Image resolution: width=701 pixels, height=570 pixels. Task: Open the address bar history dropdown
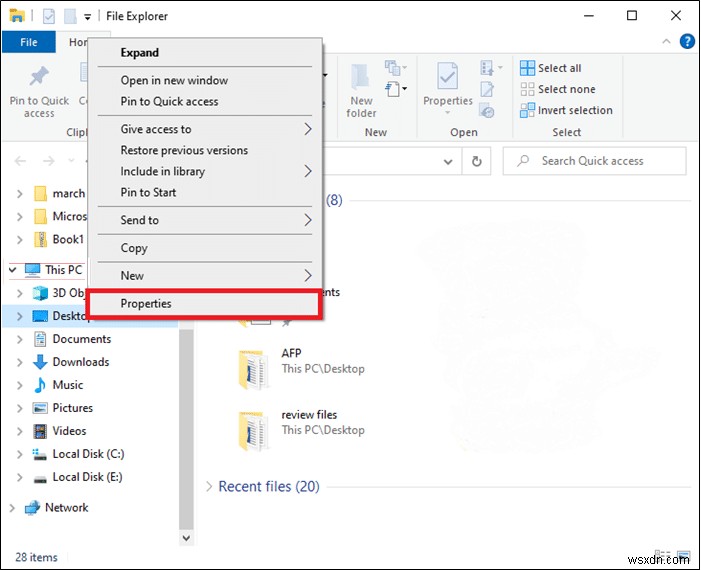tap(448, 161)
